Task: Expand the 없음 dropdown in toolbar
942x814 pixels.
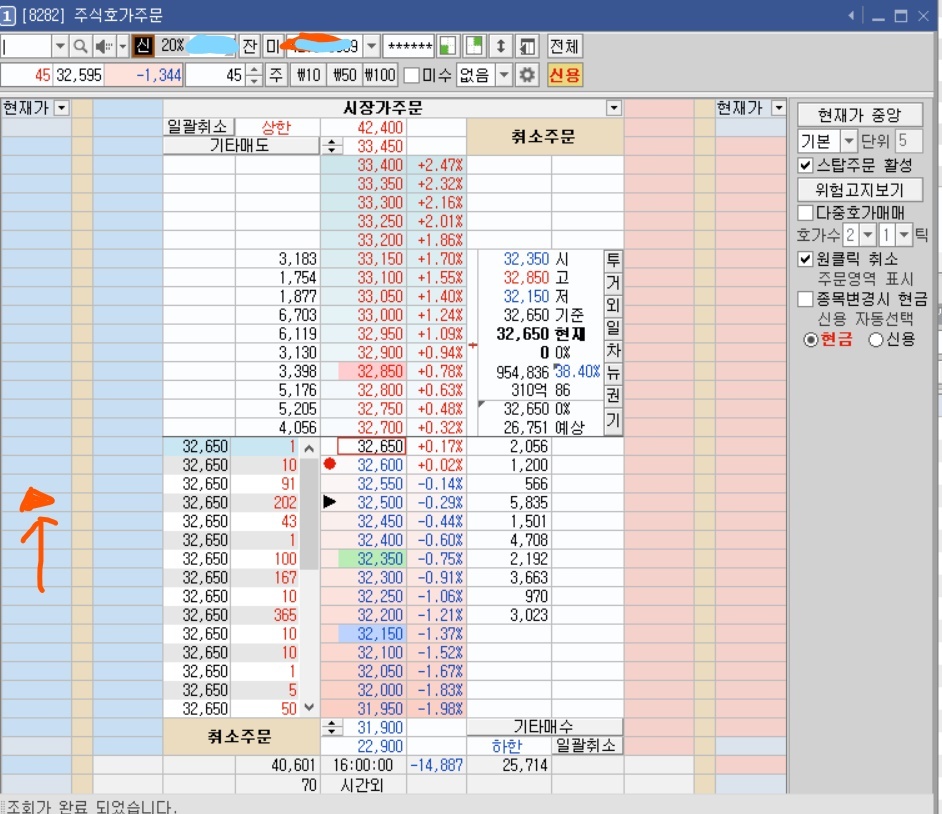Action: pyautogui.click(x=503, y=75)
